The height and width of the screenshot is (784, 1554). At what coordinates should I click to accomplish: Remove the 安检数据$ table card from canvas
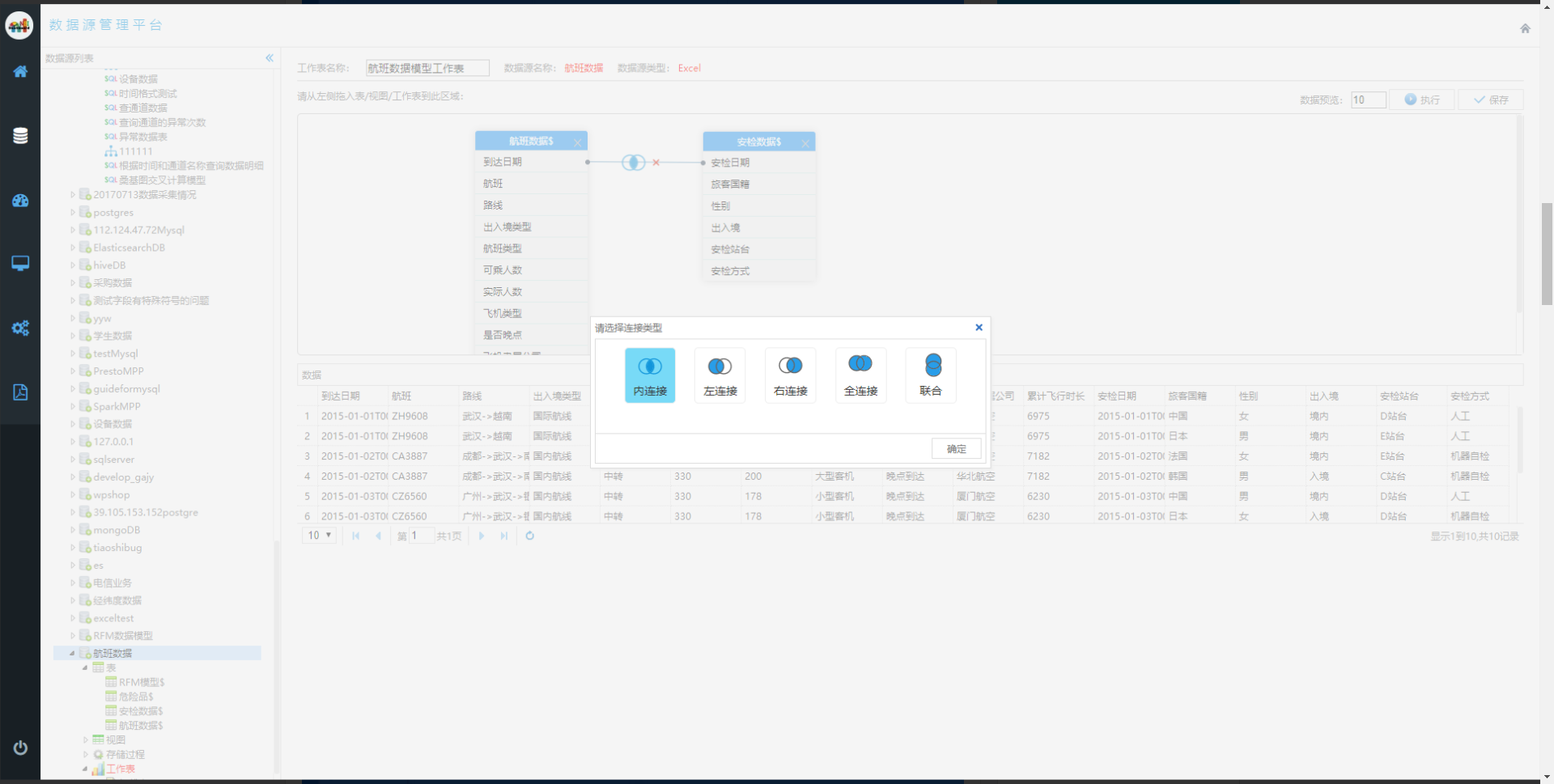pos(805,143)
